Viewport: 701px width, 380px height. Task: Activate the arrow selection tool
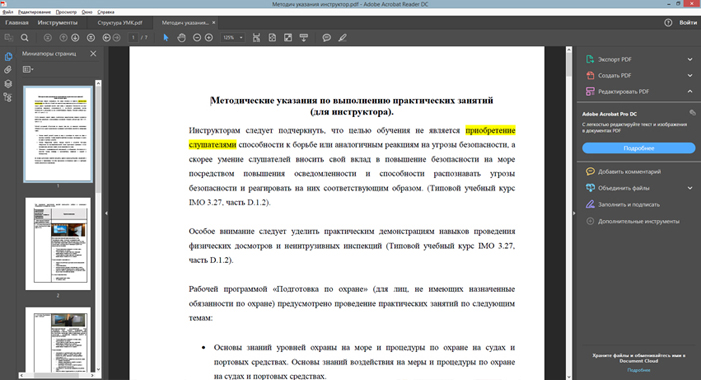point(166,38)
